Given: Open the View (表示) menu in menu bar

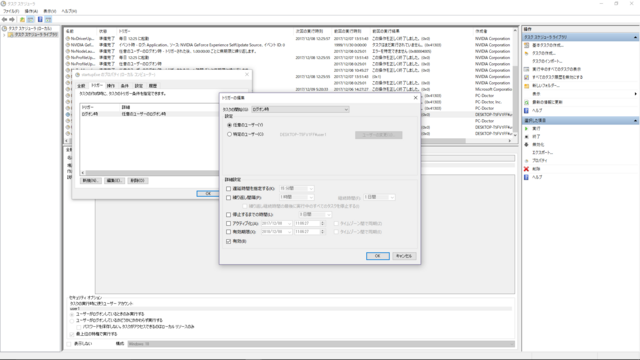Looking at the screenshot, I should click(50, 11).
